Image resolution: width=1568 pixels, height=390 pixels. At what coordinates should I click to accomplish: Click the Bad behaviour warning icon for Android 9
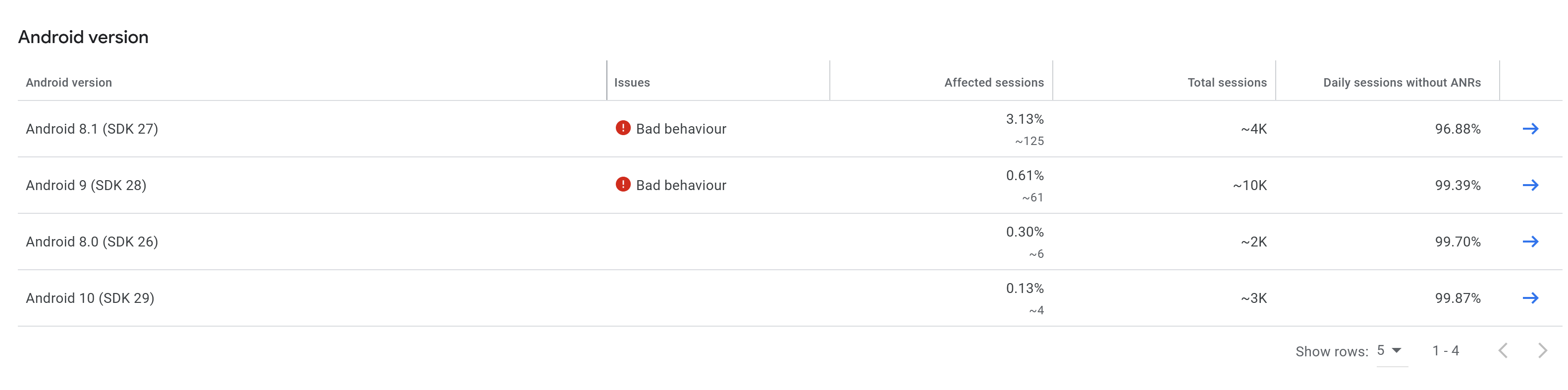pos(623,184)
